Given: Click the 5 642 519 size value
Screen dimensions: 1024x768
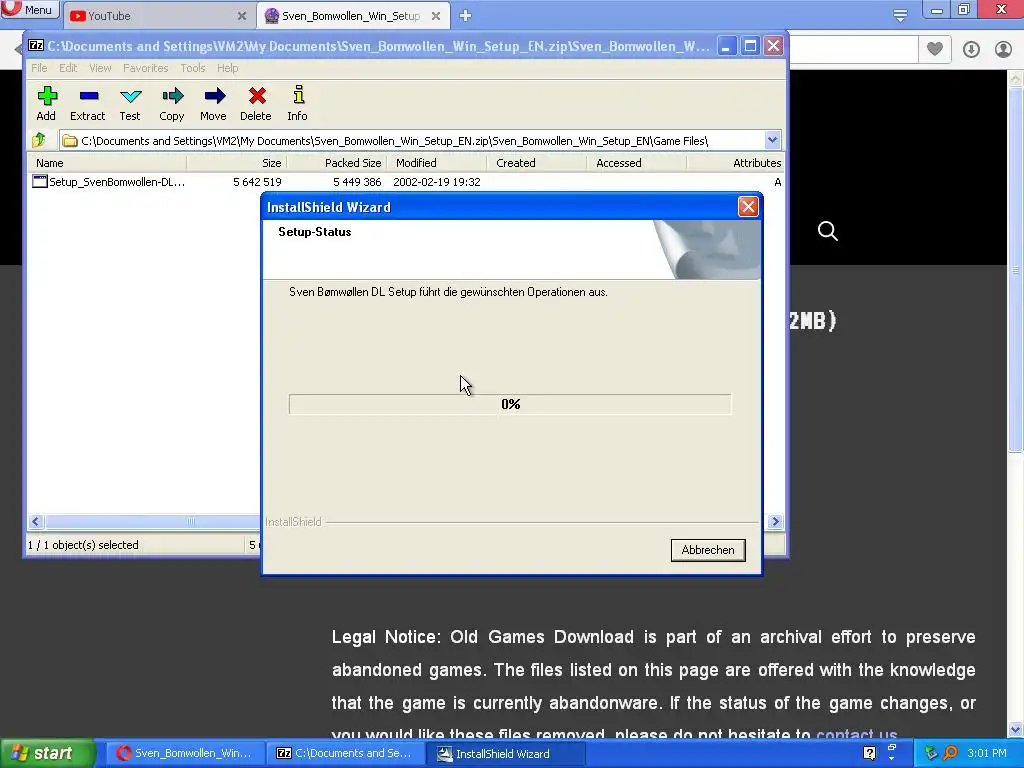Looking at the screenshot, I should [257, 182].
